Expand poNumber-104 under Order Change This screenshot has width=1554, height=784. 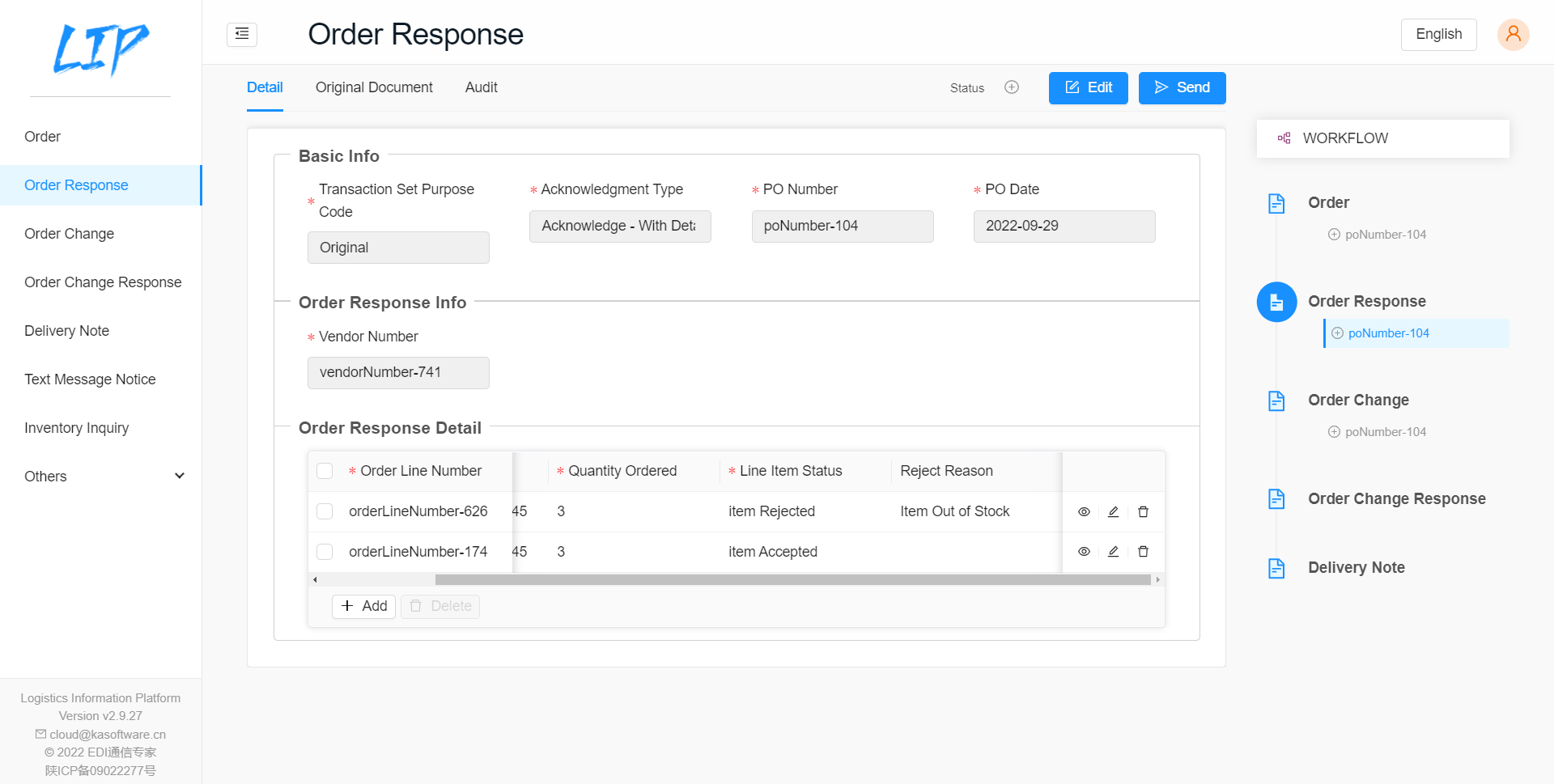tap(1334, 431)
